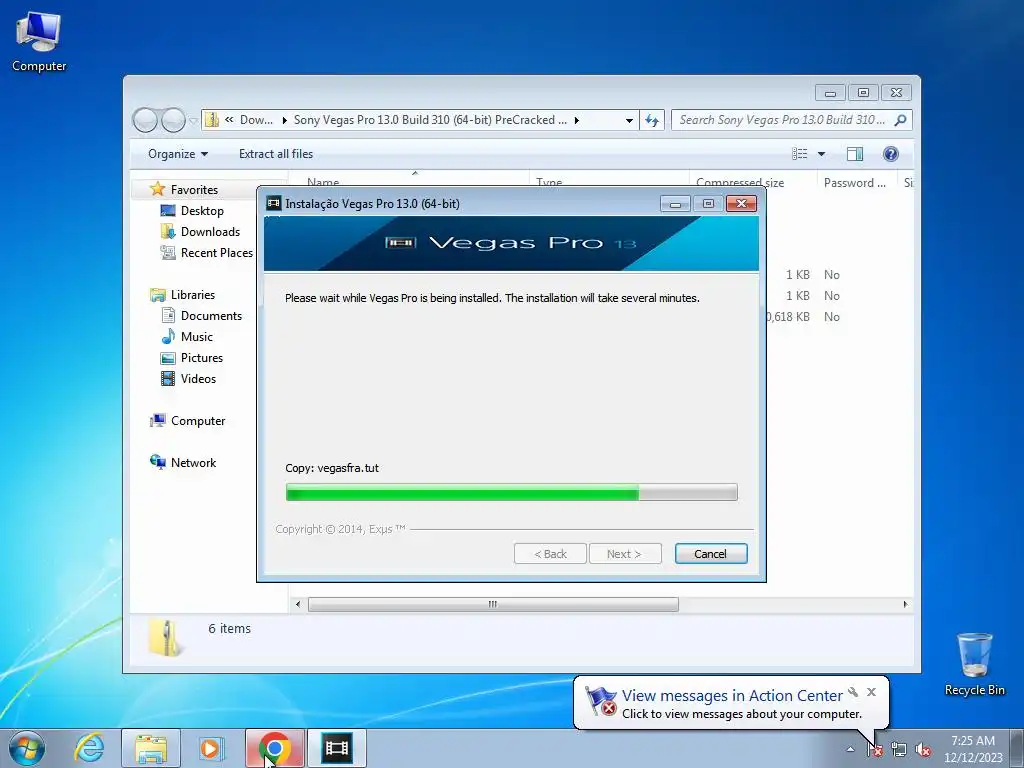The height and width of the screenshot is (768, 1024).
Task: Expand the arrow after Dow... breadcrumb
Action: [x=284, y=120]
